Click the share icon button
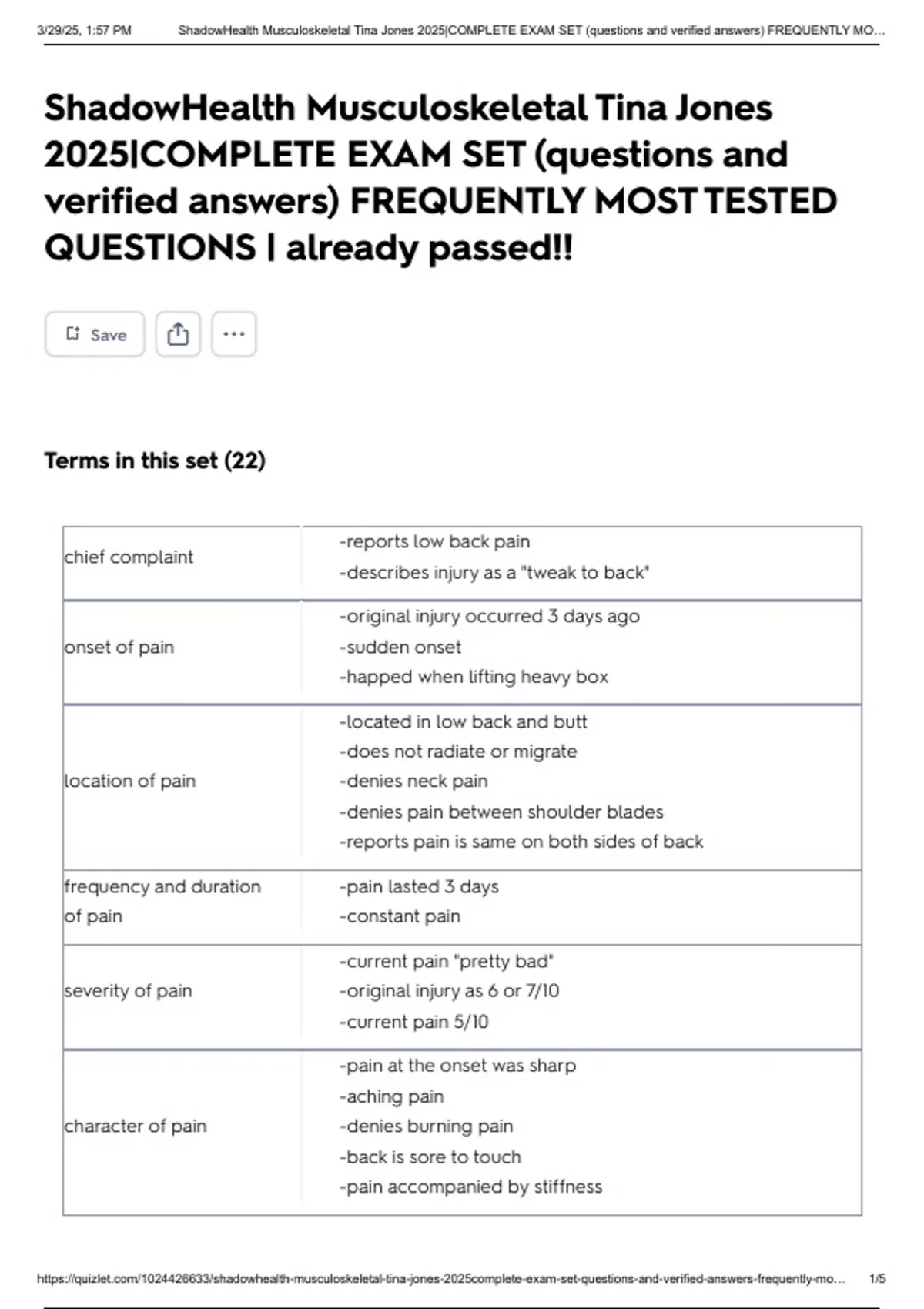 pyautogui.click(x=178, y=334)
